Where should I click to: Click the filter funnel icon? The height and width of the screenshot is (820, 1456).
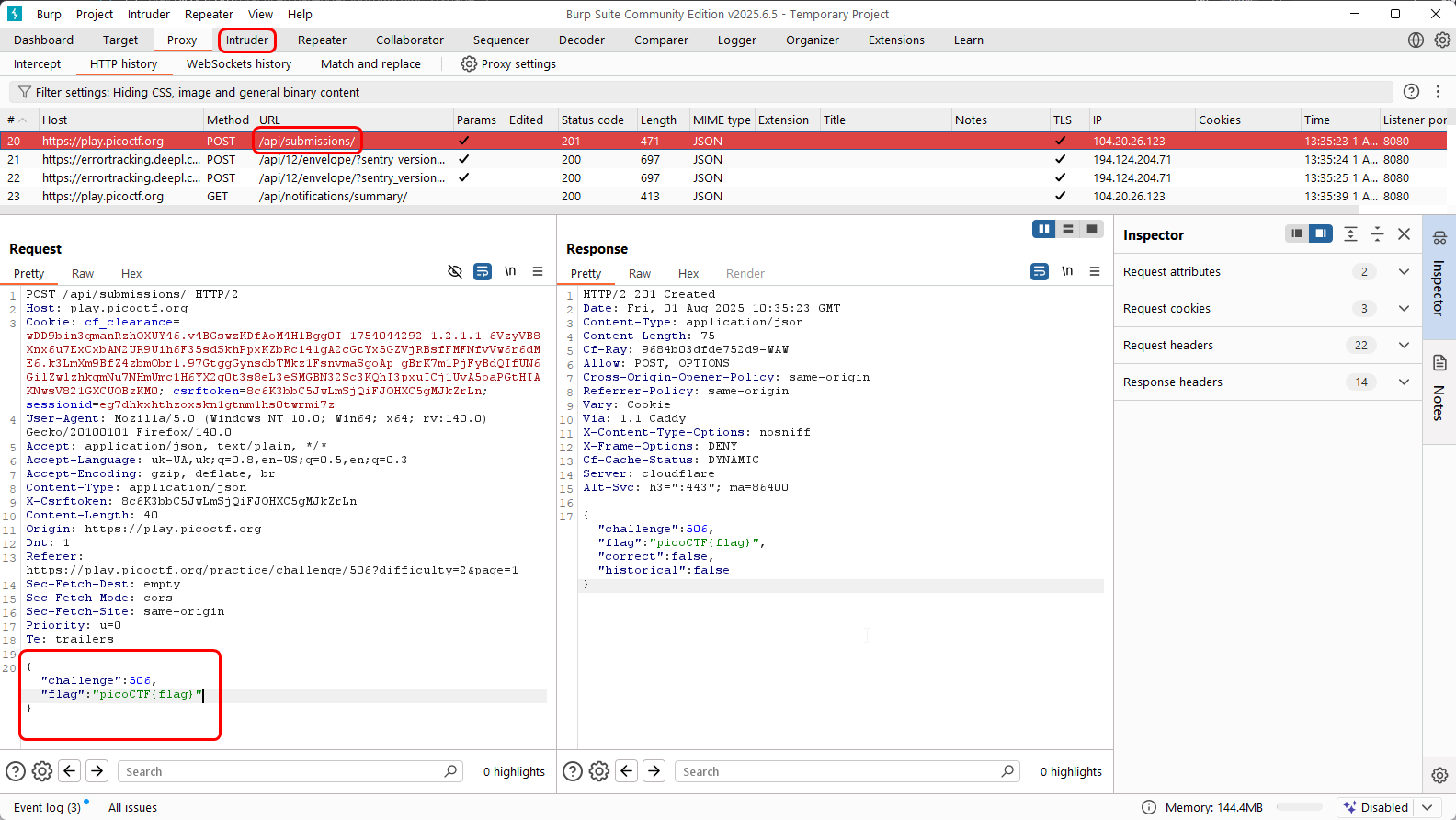point(25,92)
